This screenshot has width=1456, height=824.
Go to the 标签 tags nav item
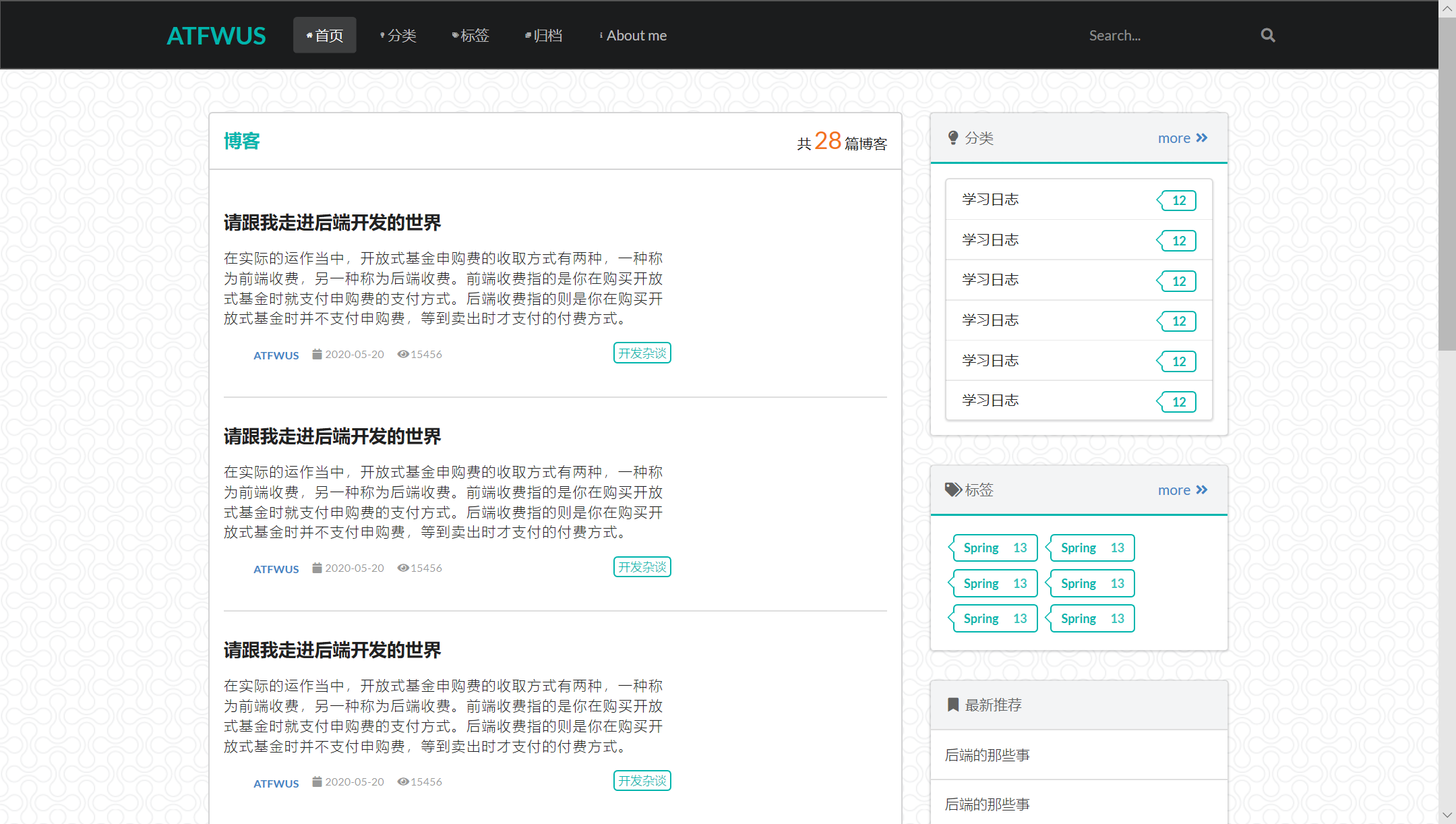pyautogui.click(x=471, y=35)
